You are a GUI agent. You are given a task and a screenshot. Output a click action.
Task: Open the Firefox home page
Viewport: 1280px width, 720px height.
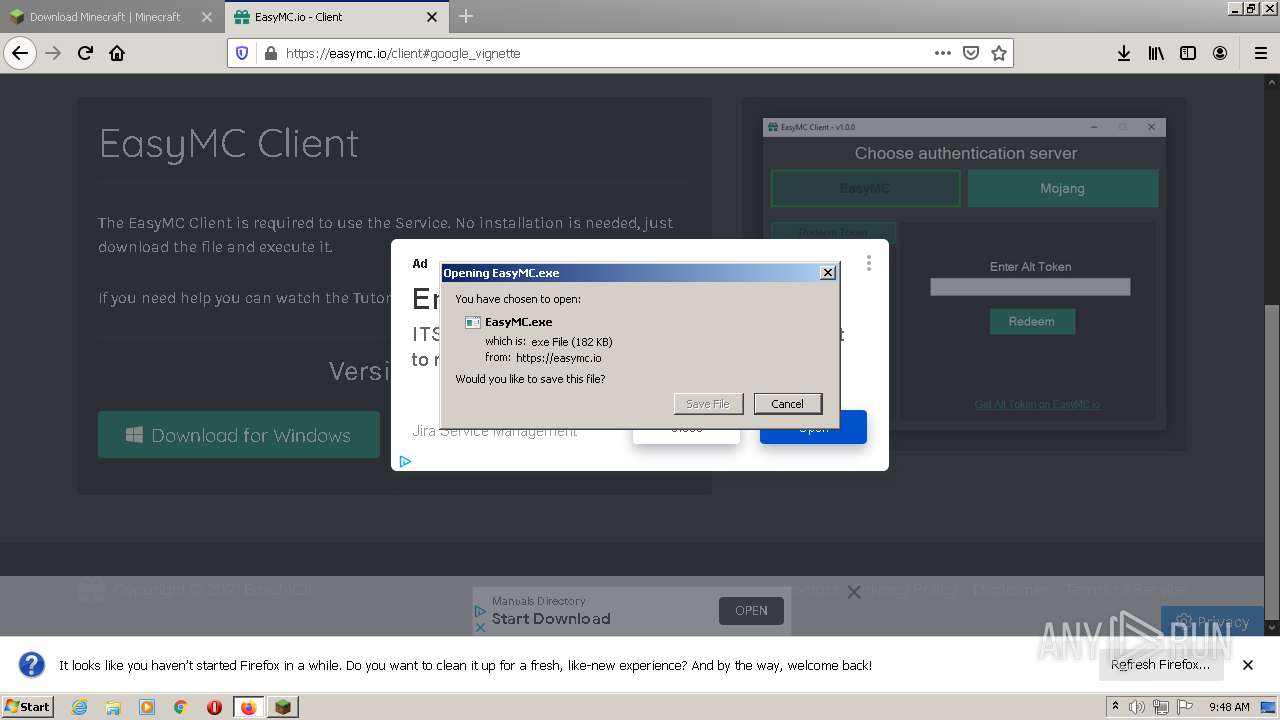pos(117,53)
